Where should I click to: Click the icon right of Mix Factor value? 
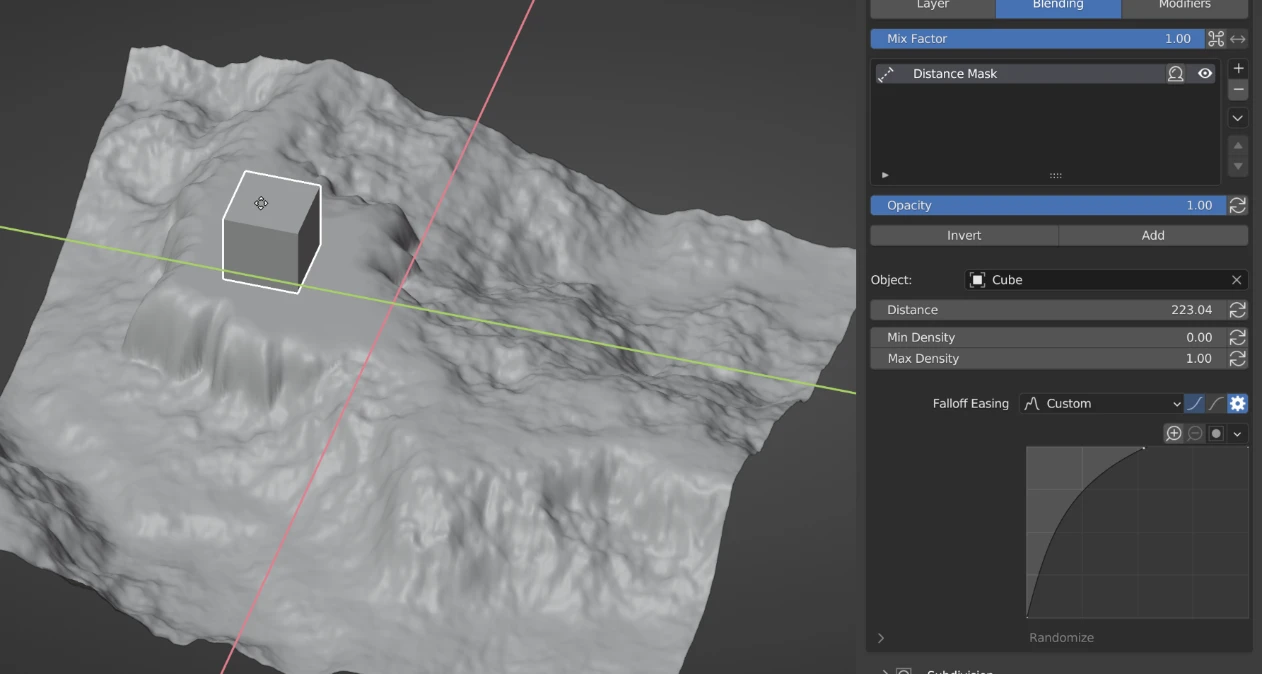(1216, 39)
